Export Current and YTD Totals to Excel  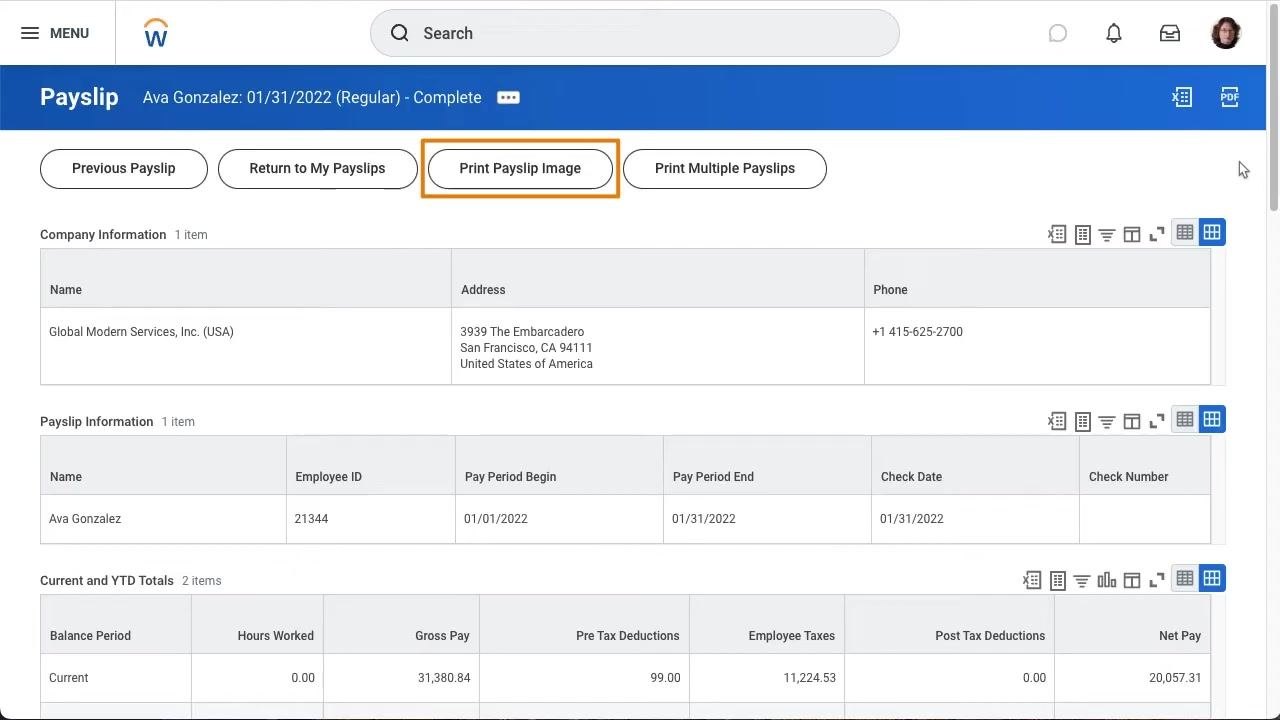1032,580
